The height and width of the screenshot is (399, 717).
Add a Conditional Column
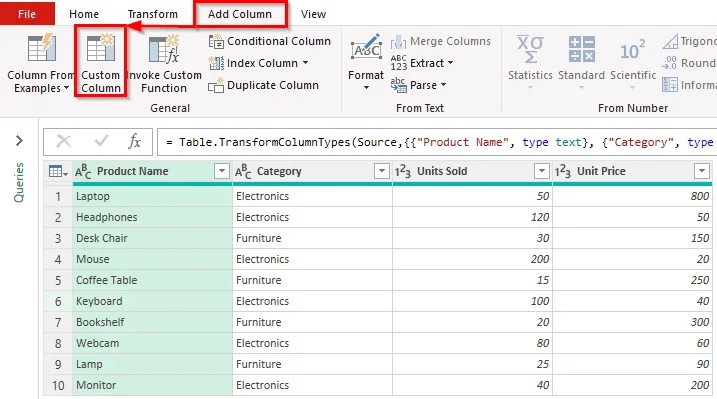click(x=270, y=41)
